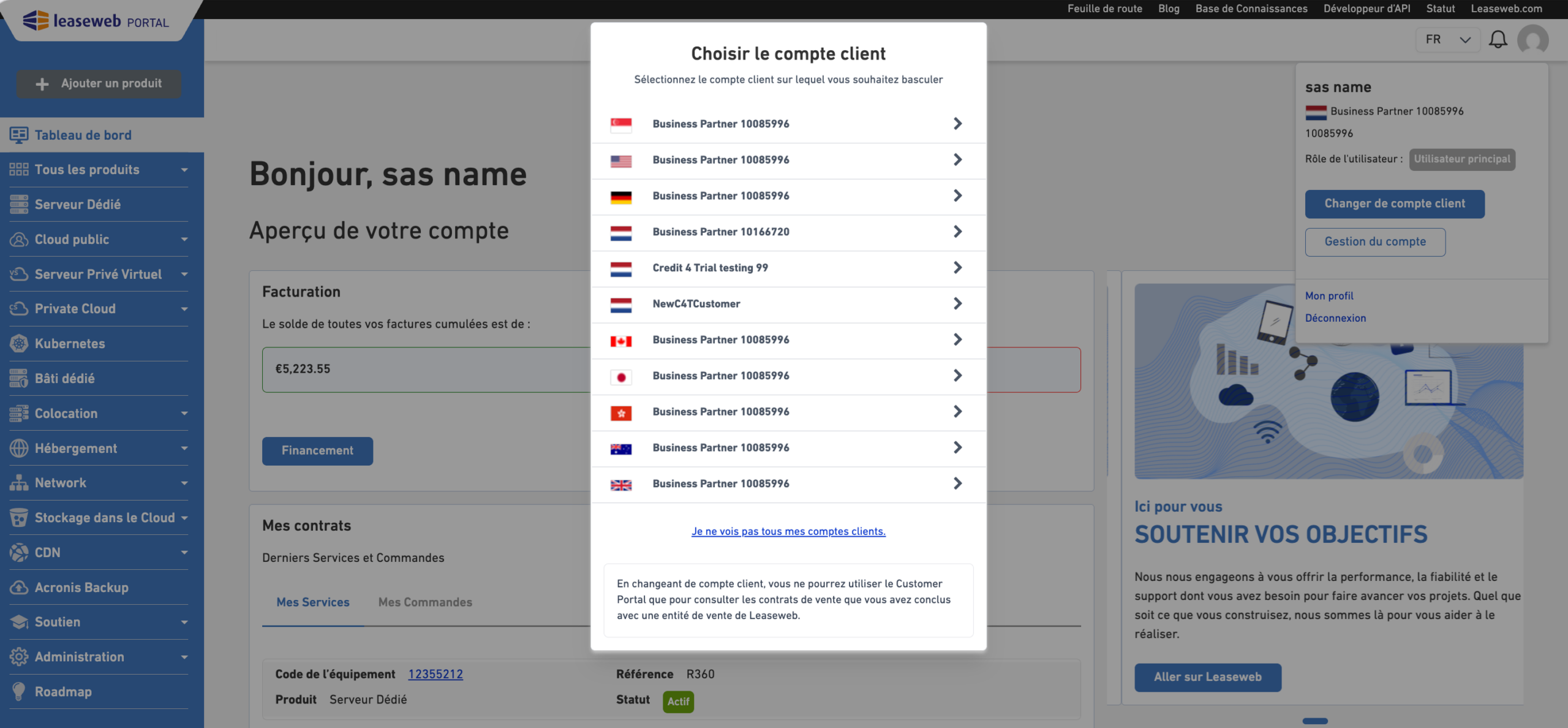Expand Serveur Privé Virtuel menu arrow
This screenshot has width=1568, height=728.
coord(184,274)
